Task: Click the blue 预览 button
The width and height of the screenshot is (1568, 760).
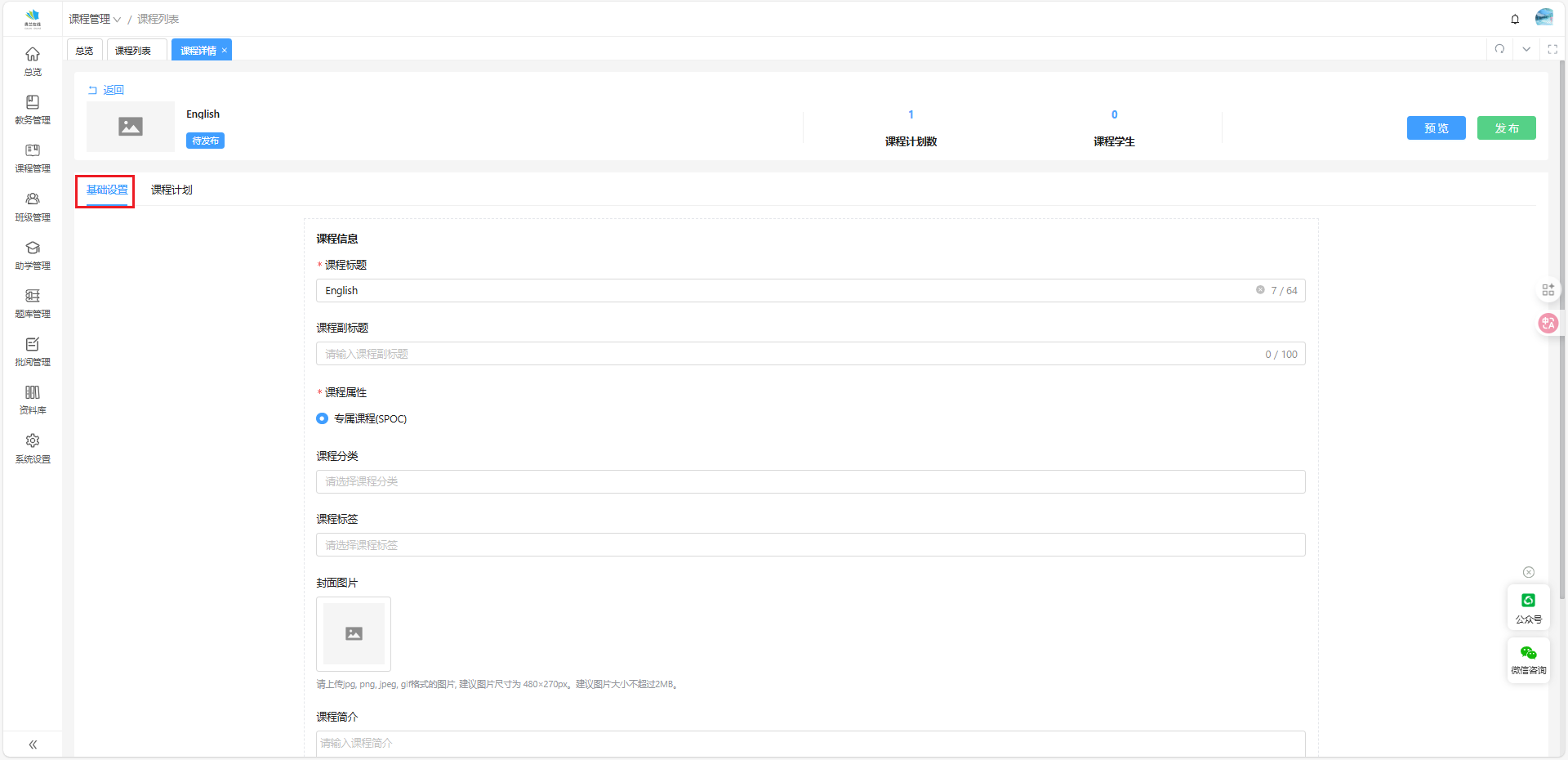Action: click(1436, 128)
